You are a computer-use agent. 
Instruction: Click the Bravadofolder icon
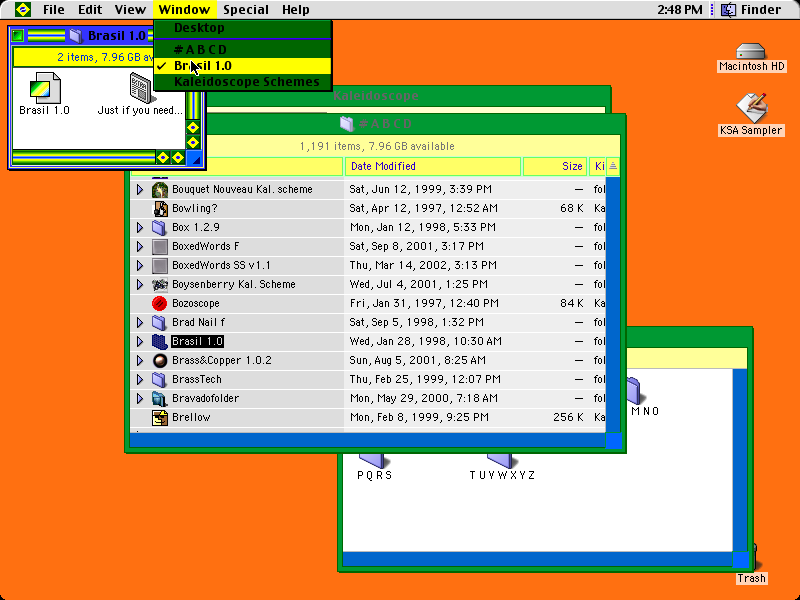pos(160,398)
